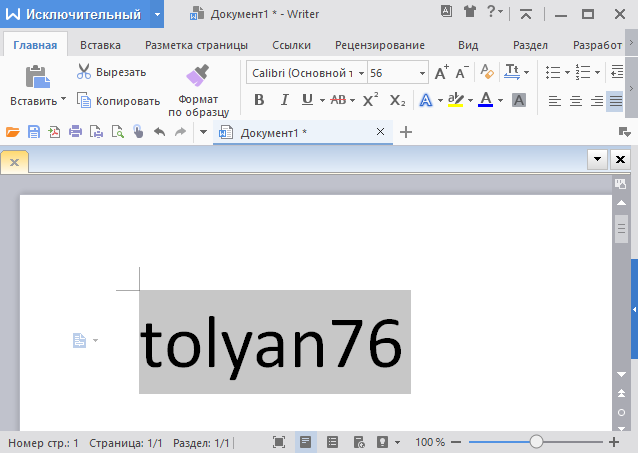Click the Вырезать cut button

111,72
